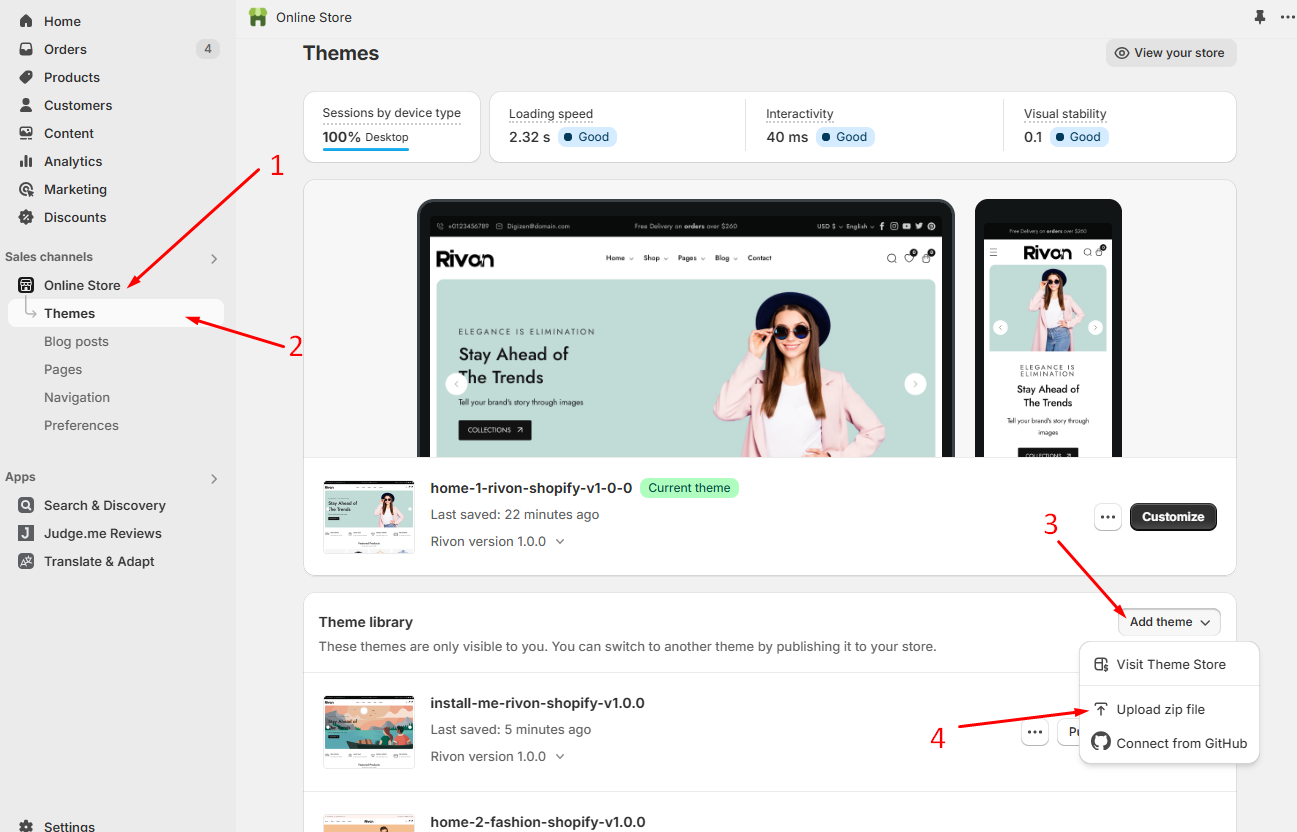The width and height of the screenshot is (1297, 832).
Task: Open Search & Discovery app
Action: point(105,505)
